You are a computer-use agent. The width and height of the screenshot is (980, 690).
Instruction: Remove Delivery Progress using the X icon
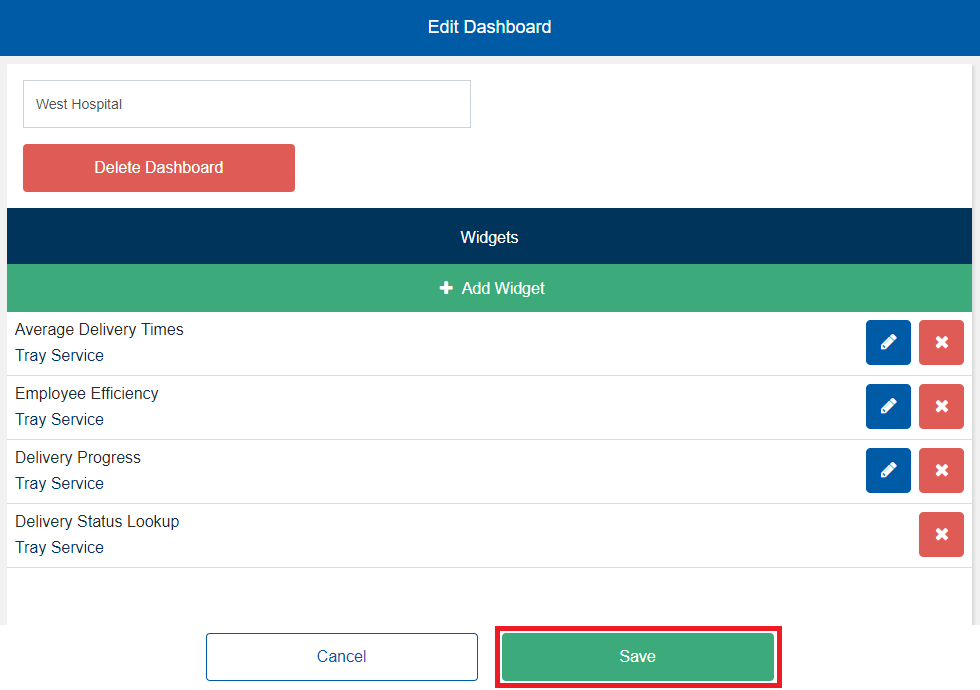941,471
